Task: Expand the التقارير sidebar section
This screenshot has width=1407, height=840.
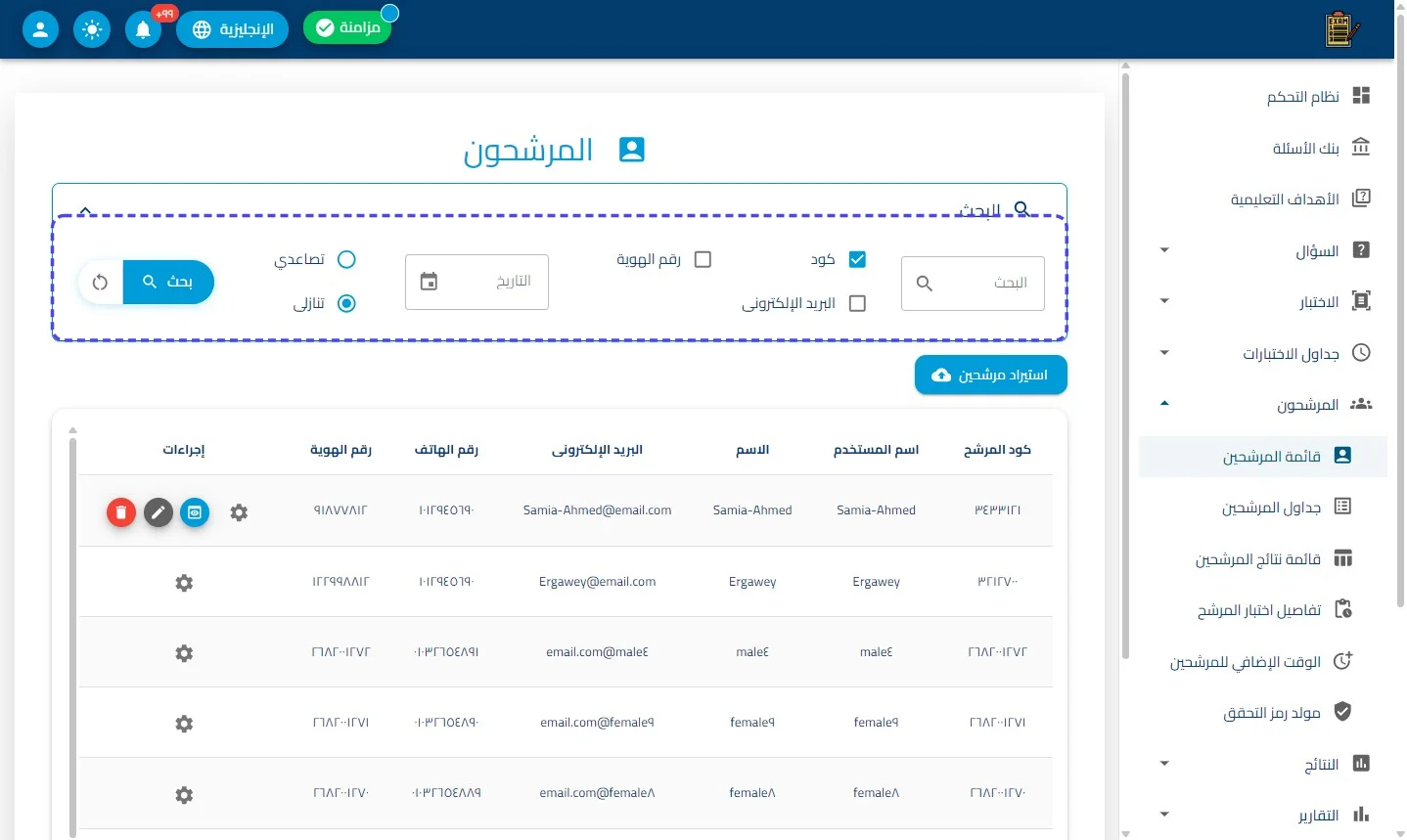Action: (1164, 815)
